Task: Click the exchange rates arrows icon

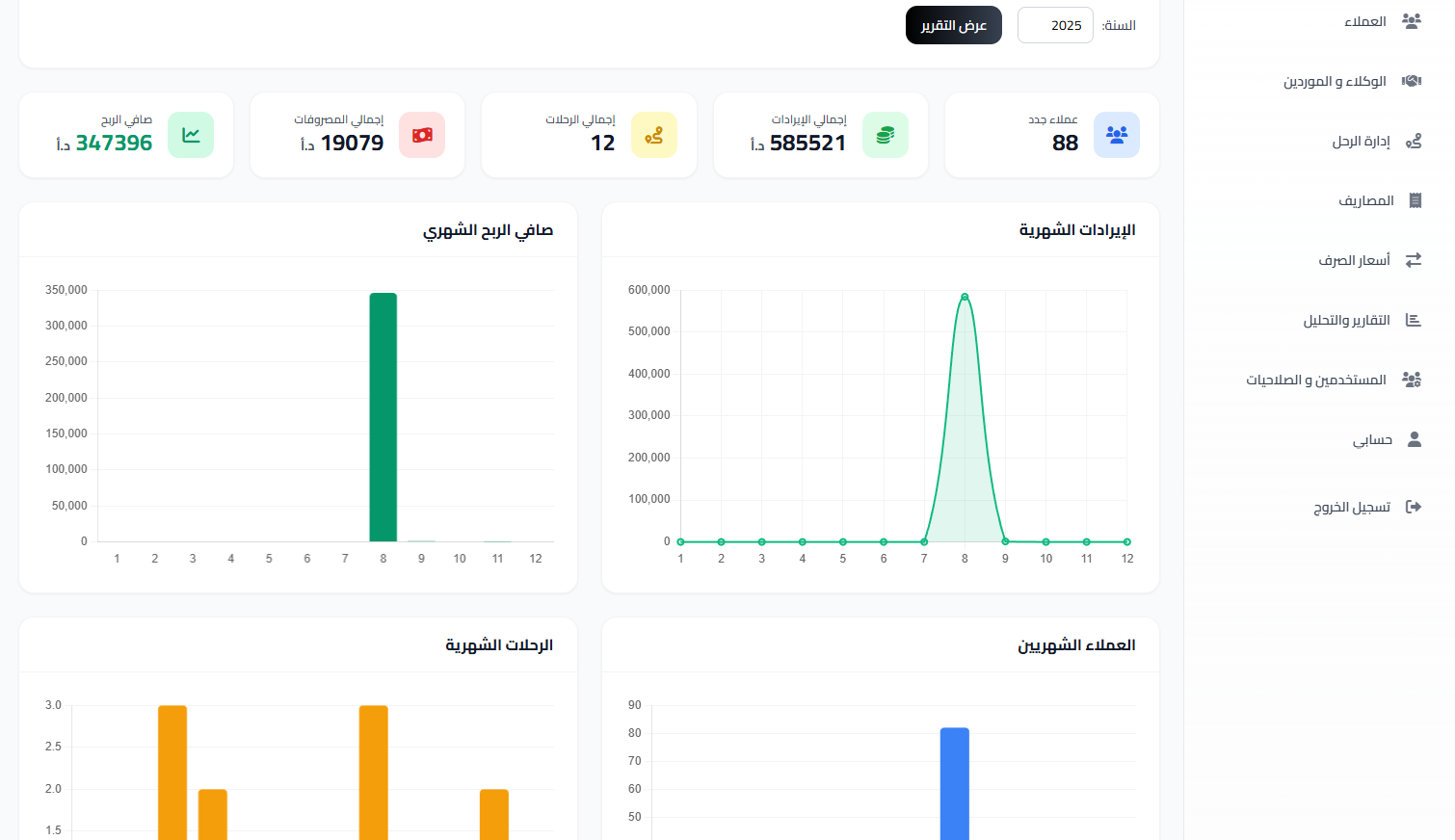Action: 1414,260
